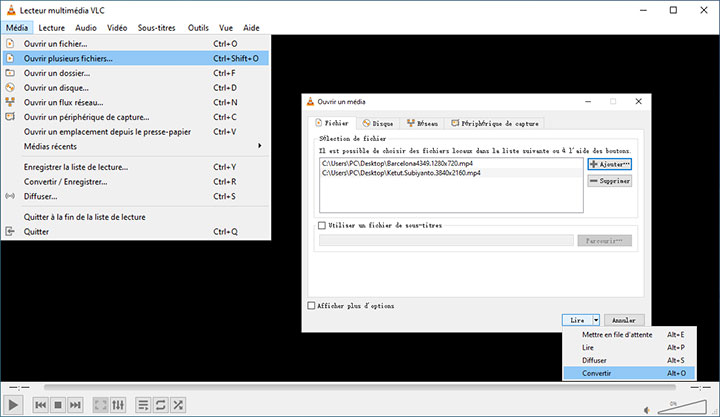Screen dimensions: 720x417
Task: Select Ketut.Subiyanto.3840x2160.mp4 file row
Action: pos(451,173)
